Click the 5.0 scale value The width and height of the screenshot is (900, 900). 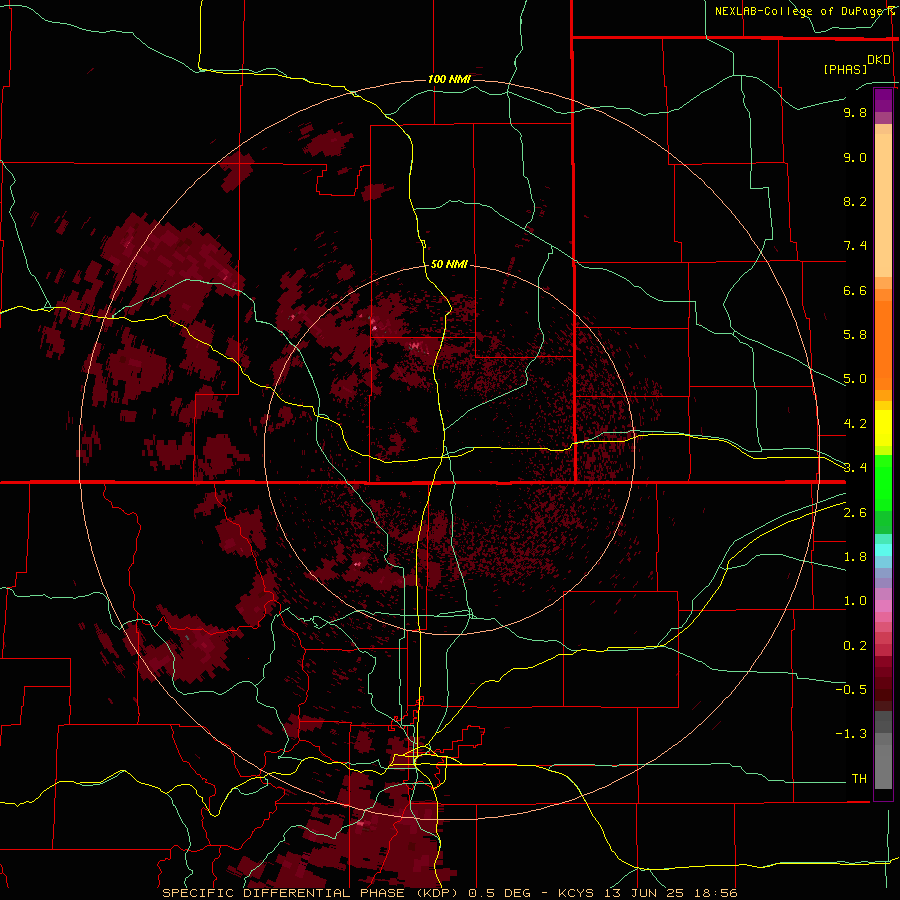pyautogui.click(x=855, y=379)
